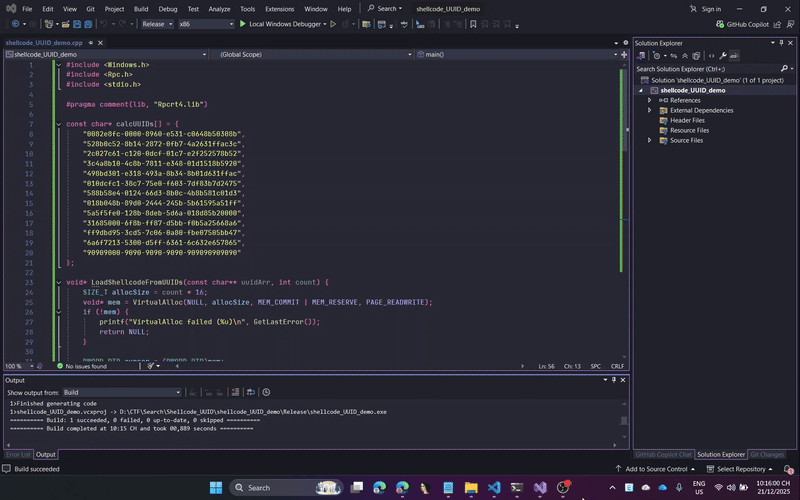
Task: Toggle auto-hide pin on Solution Explorer
Action: pyautogui.click(x=780, y=42)
